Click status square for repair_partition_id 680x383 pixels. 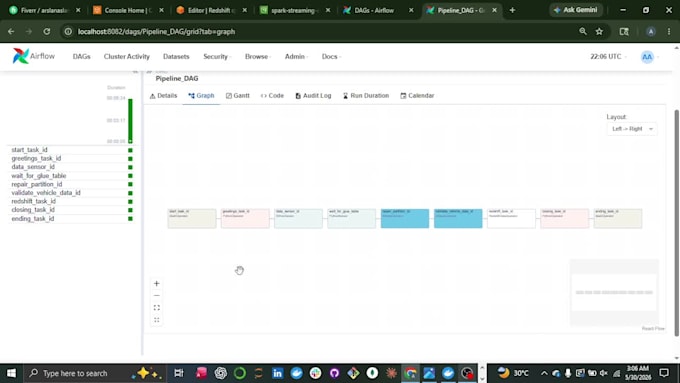[x=130, y=184]
